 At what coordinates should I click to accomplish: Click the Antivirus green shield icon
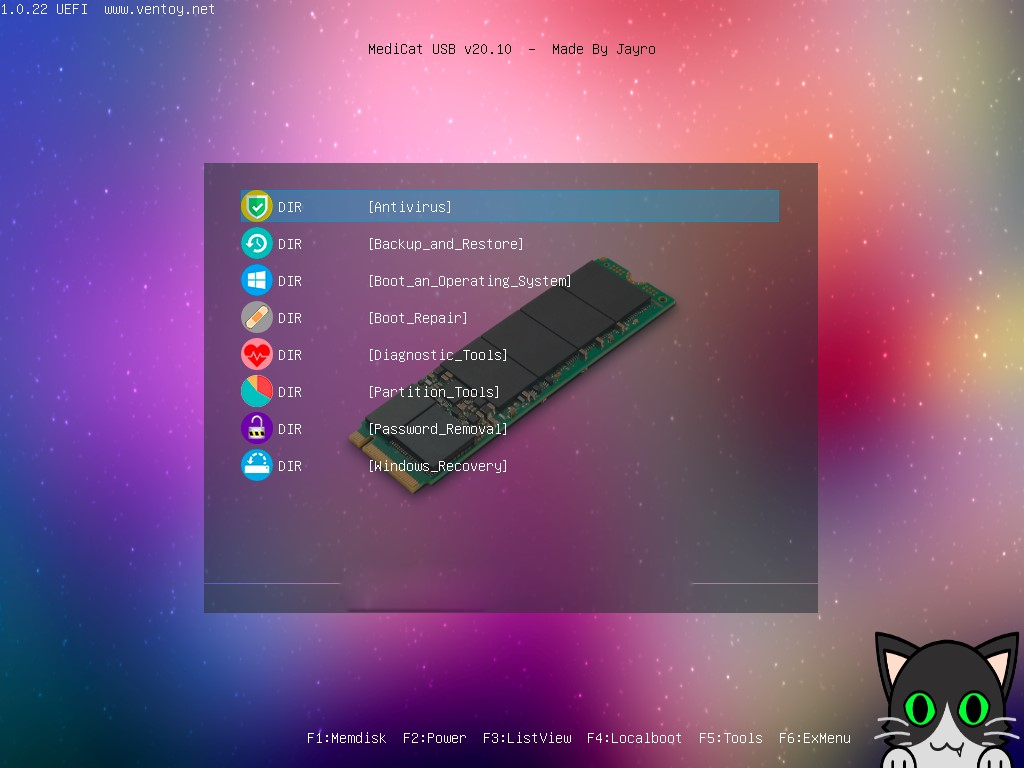pos(257,206)
